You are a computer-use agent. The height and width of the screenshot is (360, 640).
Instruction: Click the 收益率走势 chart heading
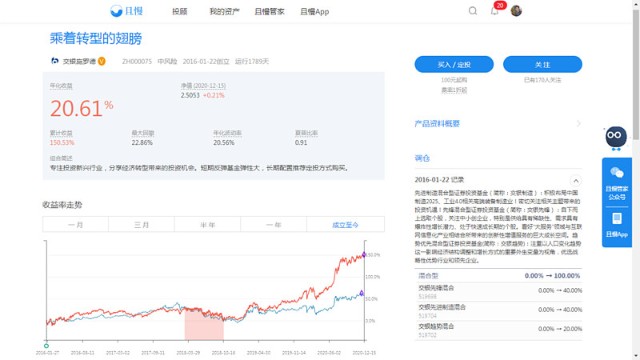62,205
